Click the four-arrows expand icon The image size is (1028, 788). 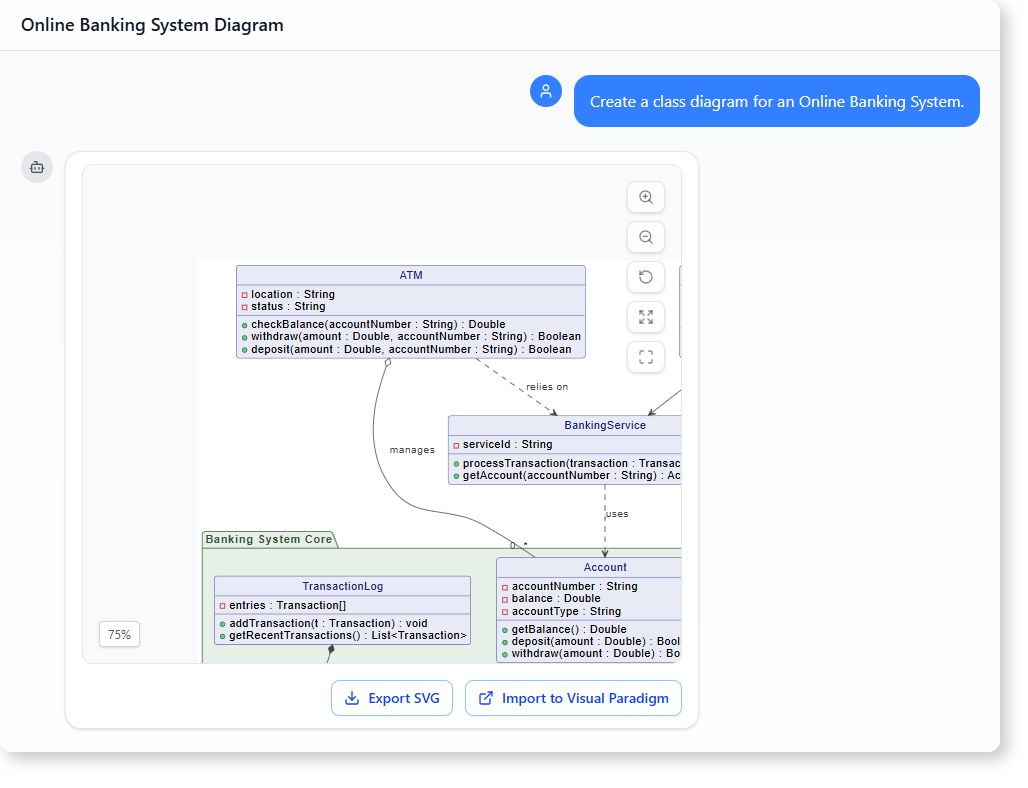tap(646, 317)
